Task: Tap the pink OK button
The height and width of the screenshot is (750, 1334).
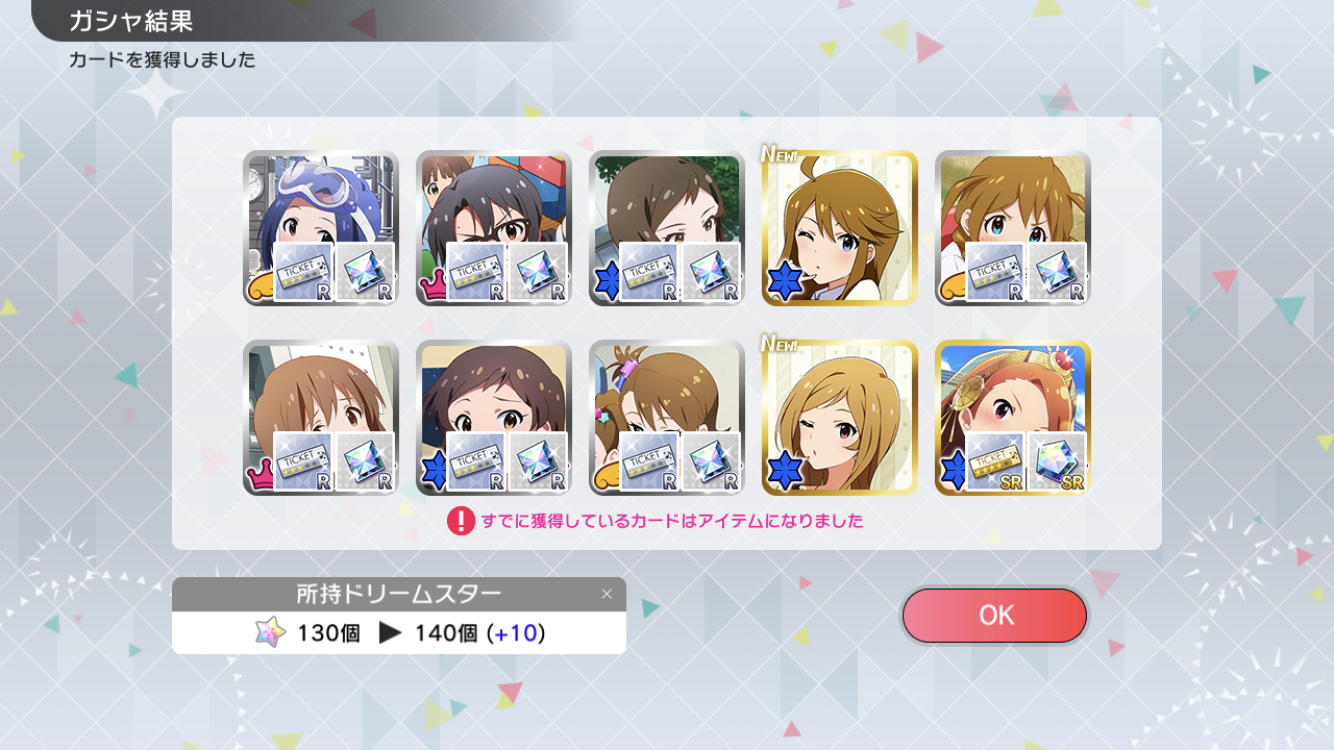Action: click(994, 615)
